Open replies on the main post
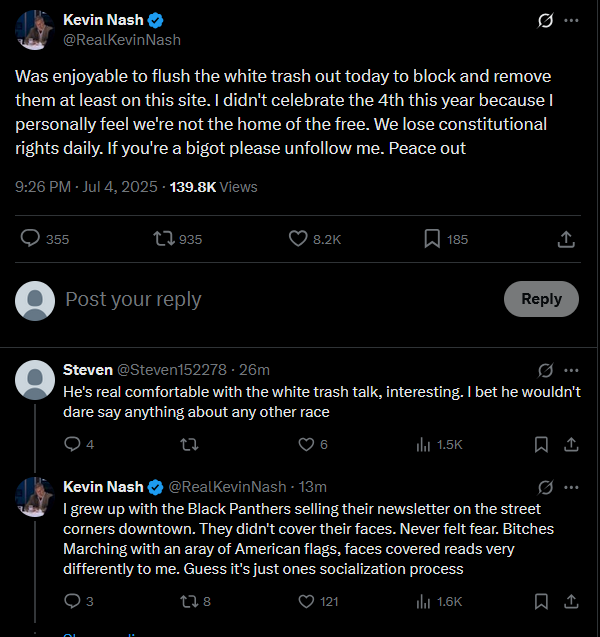Screen dimensions: 600x637 pyautogui.click(x=31, y=239)
